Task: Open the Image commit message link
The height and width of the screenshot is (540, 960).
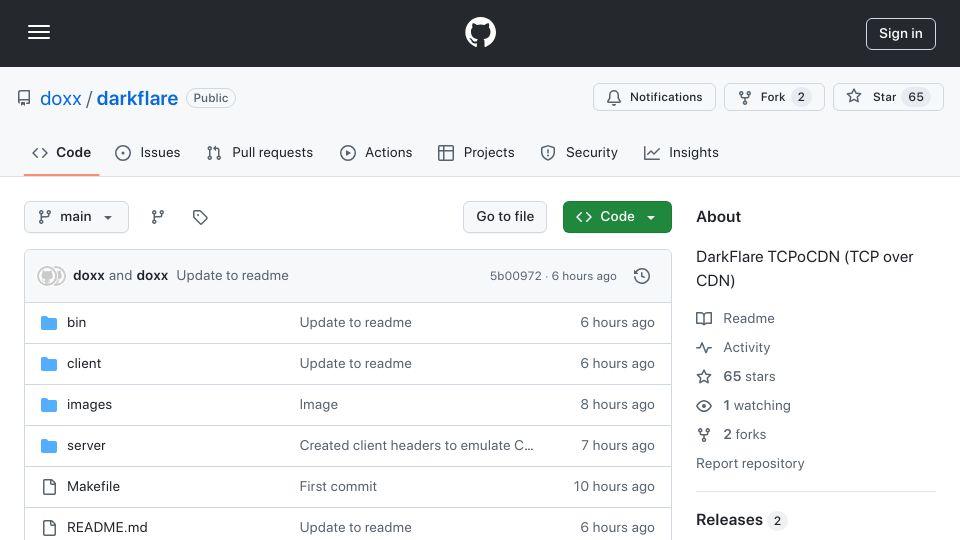Action: 318,405
